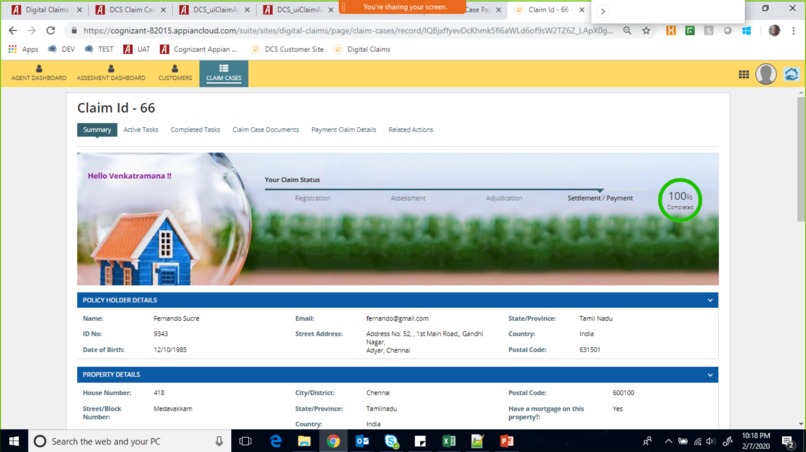806x452 pixels.
Task: Open the Related Actions tab
Action: (x=411, y=130)
